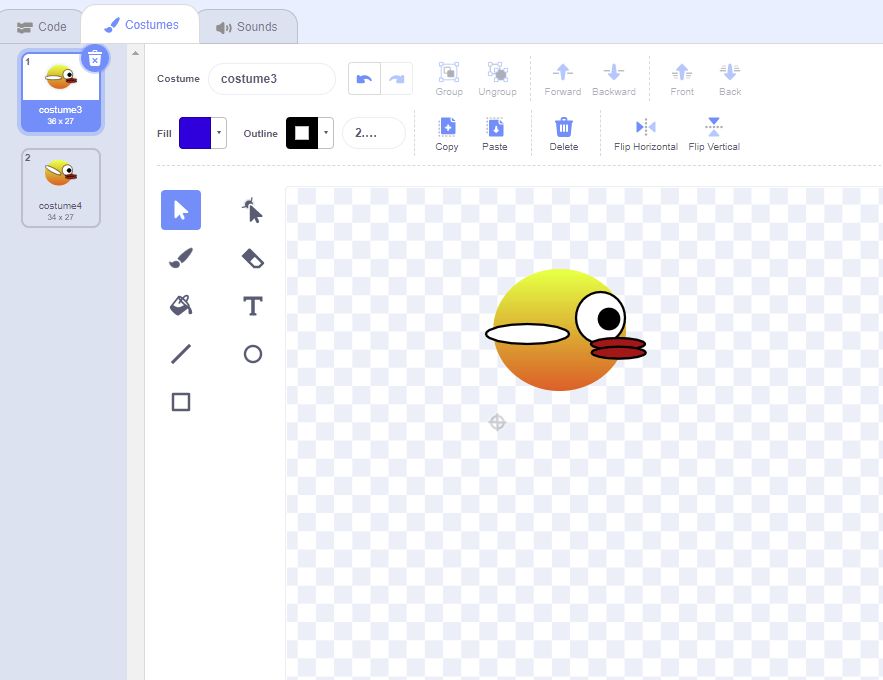883x680 pixels.
Task: Click the bird's white wing shape
Action: coord(528,334)
